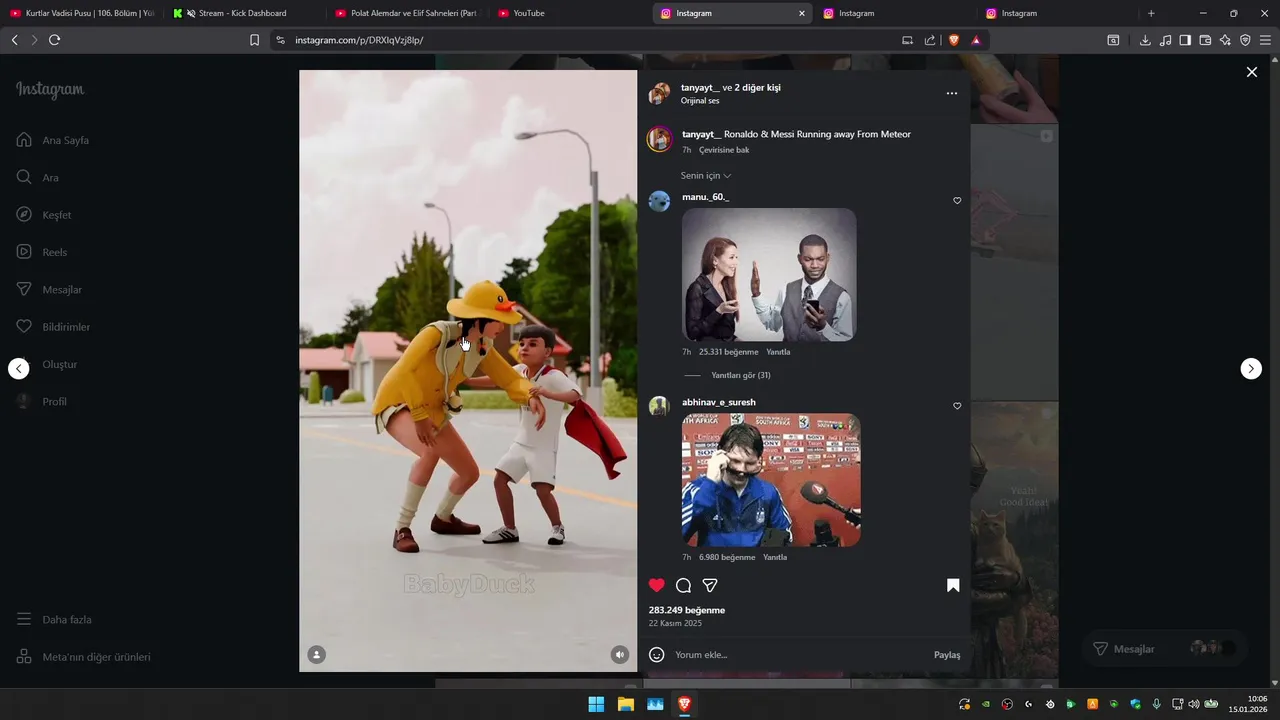Open File Explorer from taskbar
Viewport: 1280px width, 720px height.
click(x=626, y=704)
